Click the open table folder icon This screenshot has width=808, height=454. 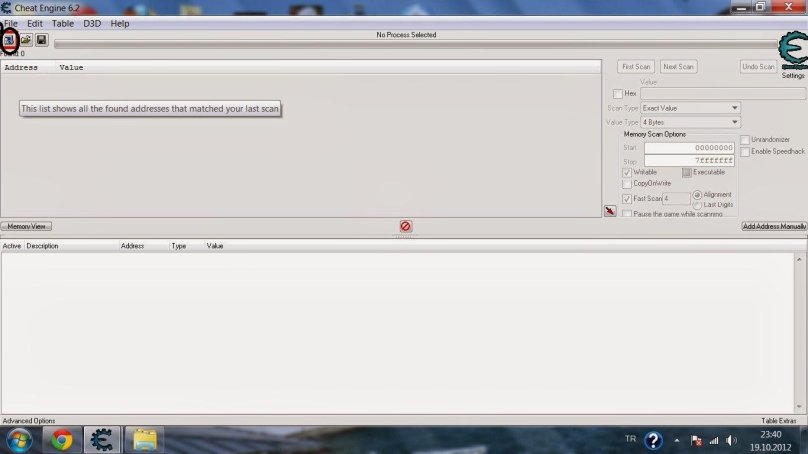point(26,40)
